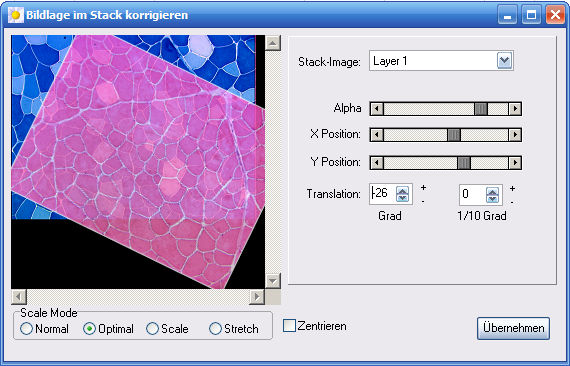
Task: Open the Stack-Image Layer 1 dropdown
Action: 504,61
